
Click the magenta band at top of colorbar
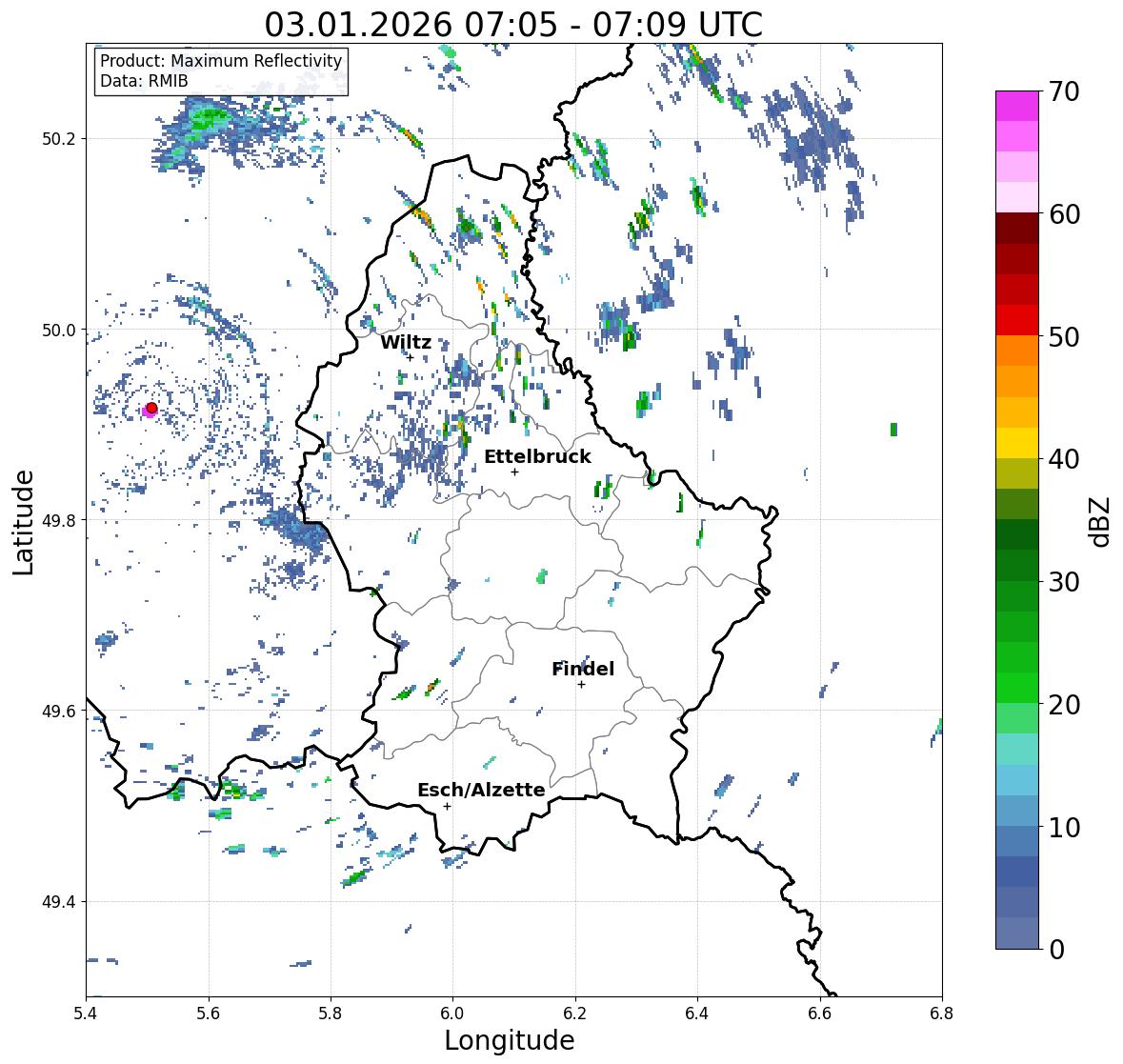1017,106
